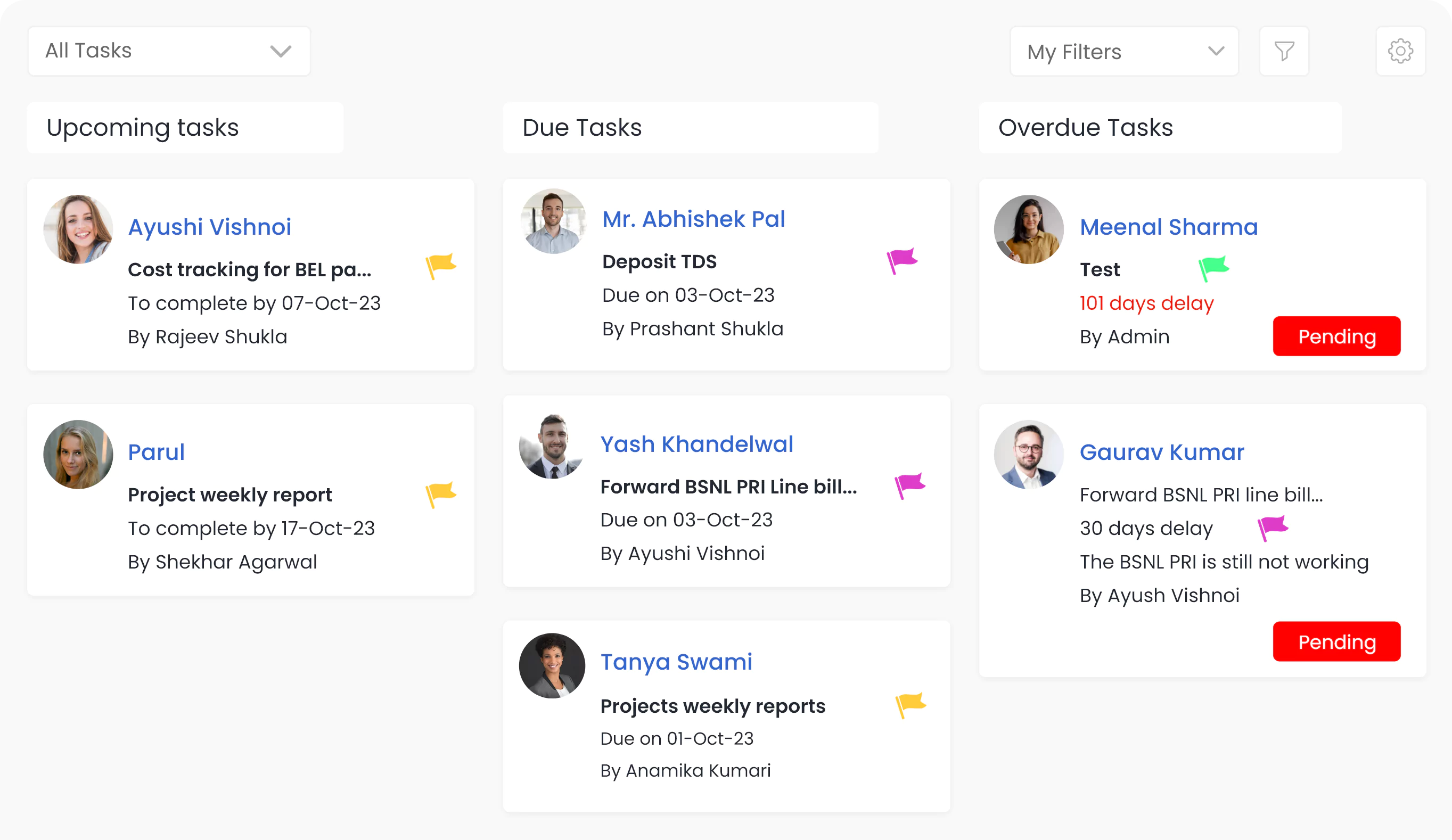Click yellow flag on Cost tracking task
This screenshot has height=840, width=1452.
tap(441, 266)
